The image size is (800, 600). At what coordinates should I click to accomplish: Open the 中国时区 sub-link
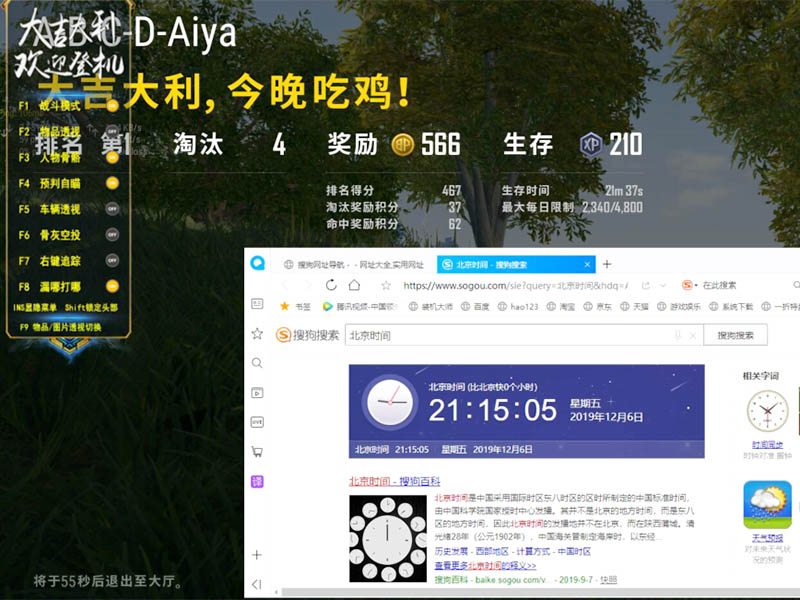click(x=574, y=552)
